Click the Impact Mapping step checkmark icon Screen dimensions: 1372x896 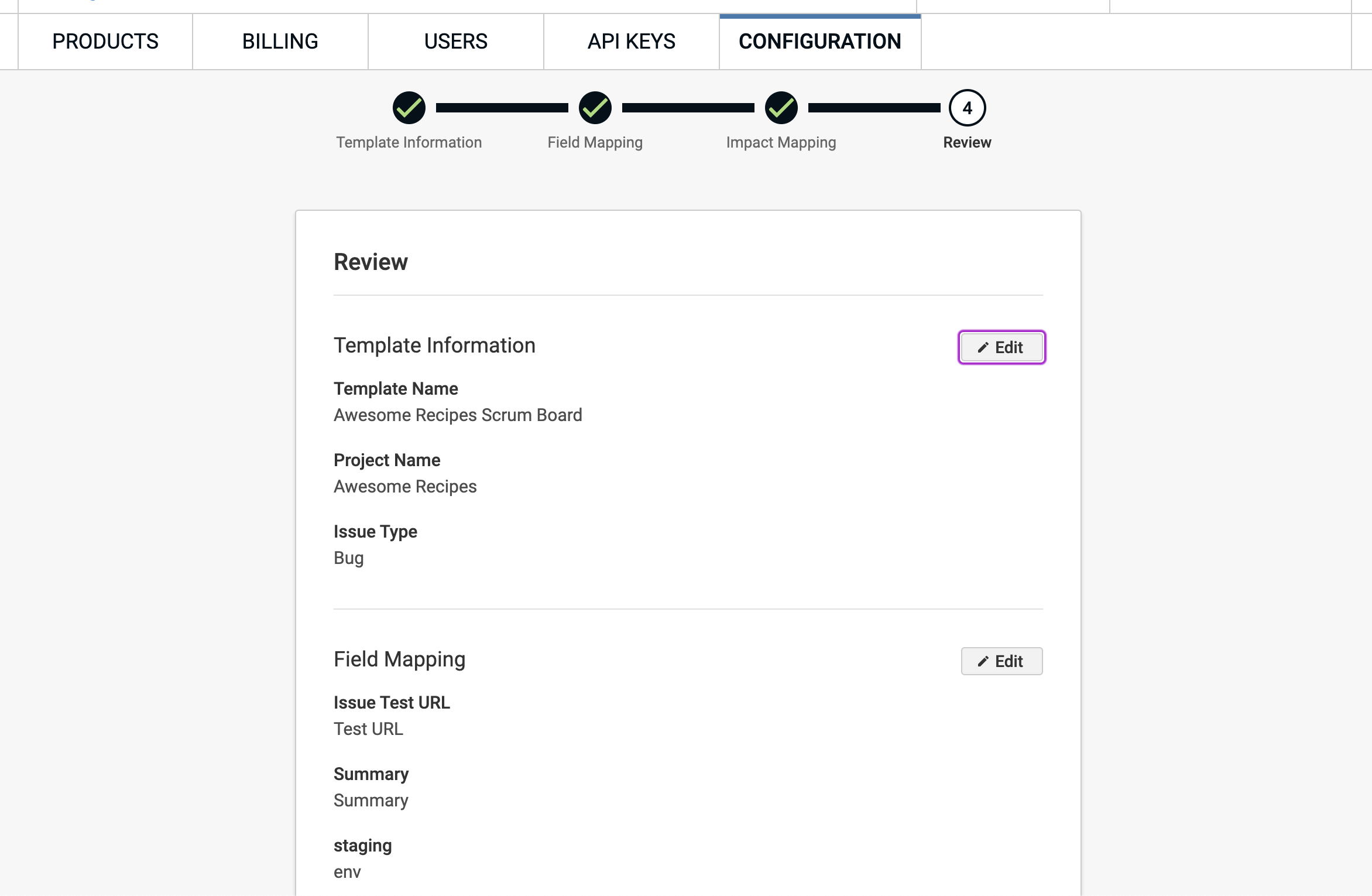[781, 108]
